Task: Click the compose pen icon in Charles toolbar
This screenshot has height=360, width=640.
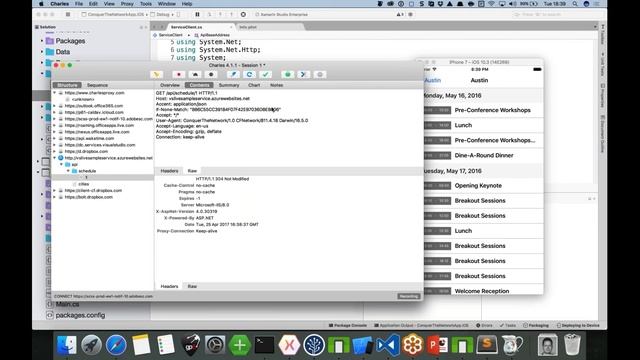Action: tap(233, 74)
